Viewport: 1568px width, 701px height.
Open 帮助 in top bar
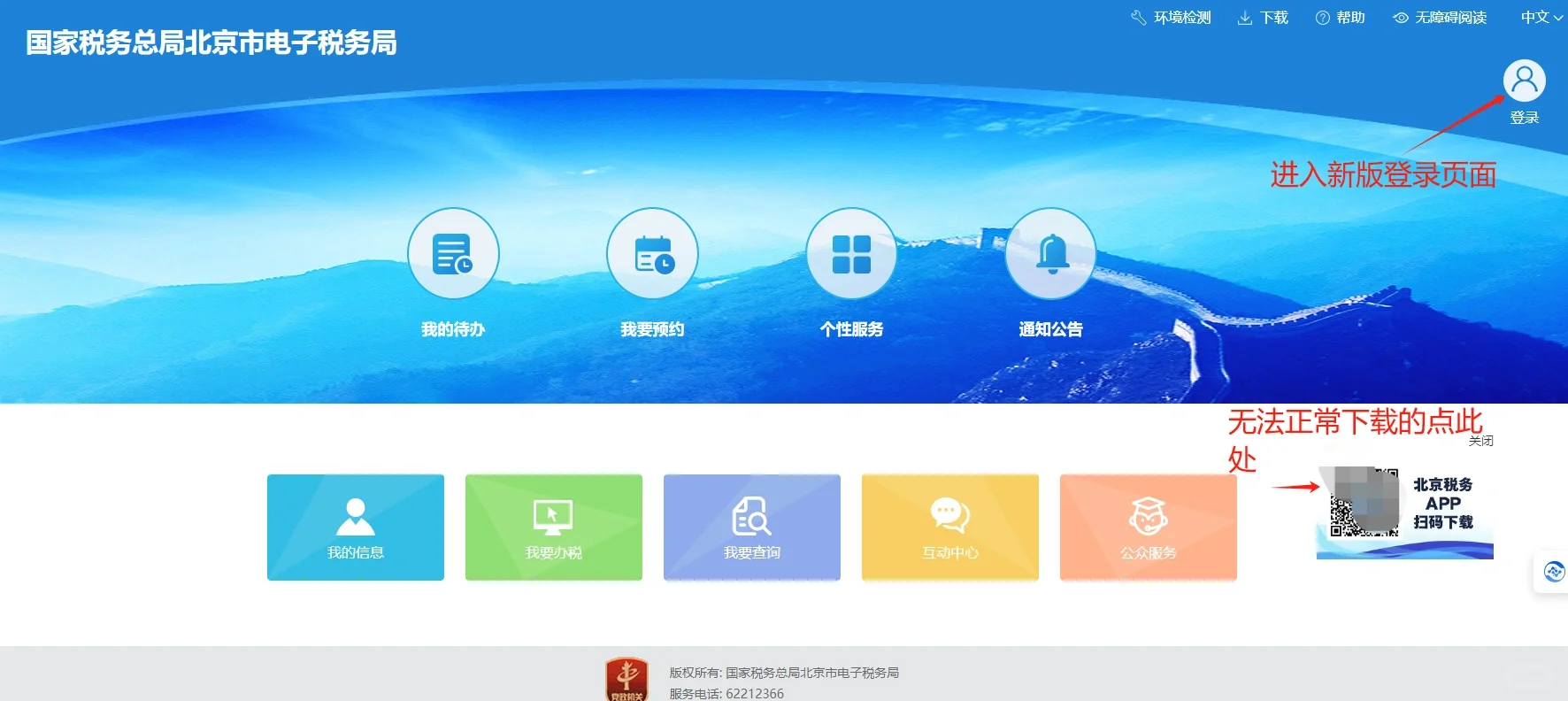pyautogui.click(x=1340, y=18)
